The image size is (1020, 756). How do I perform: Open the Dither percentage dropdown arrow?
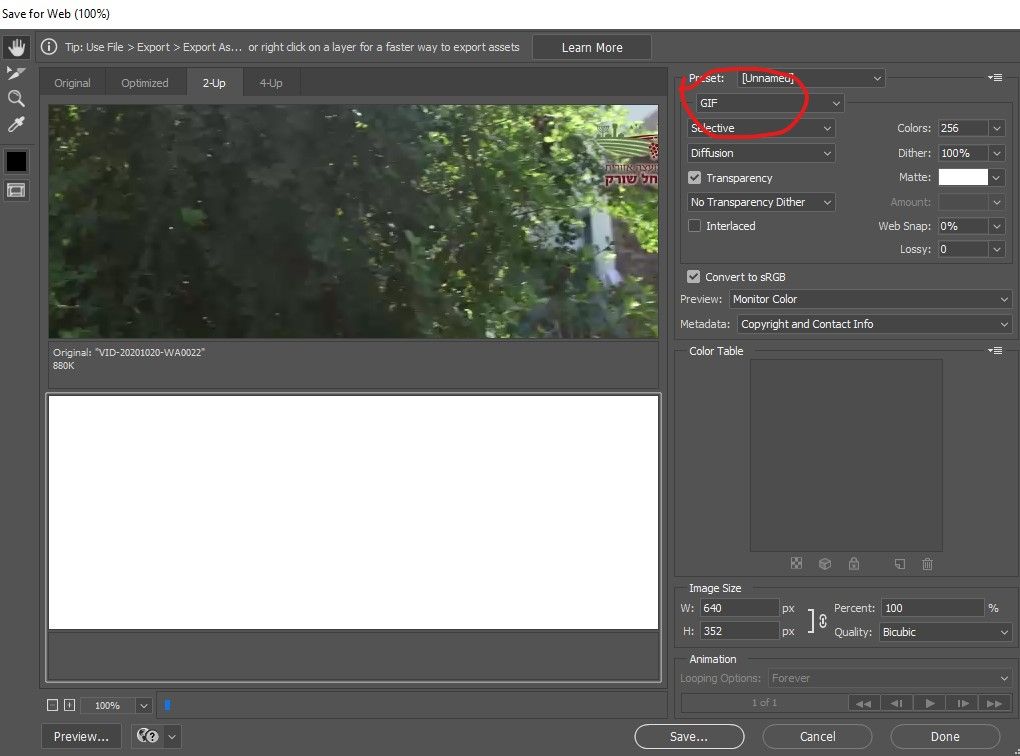coord(997,153)
